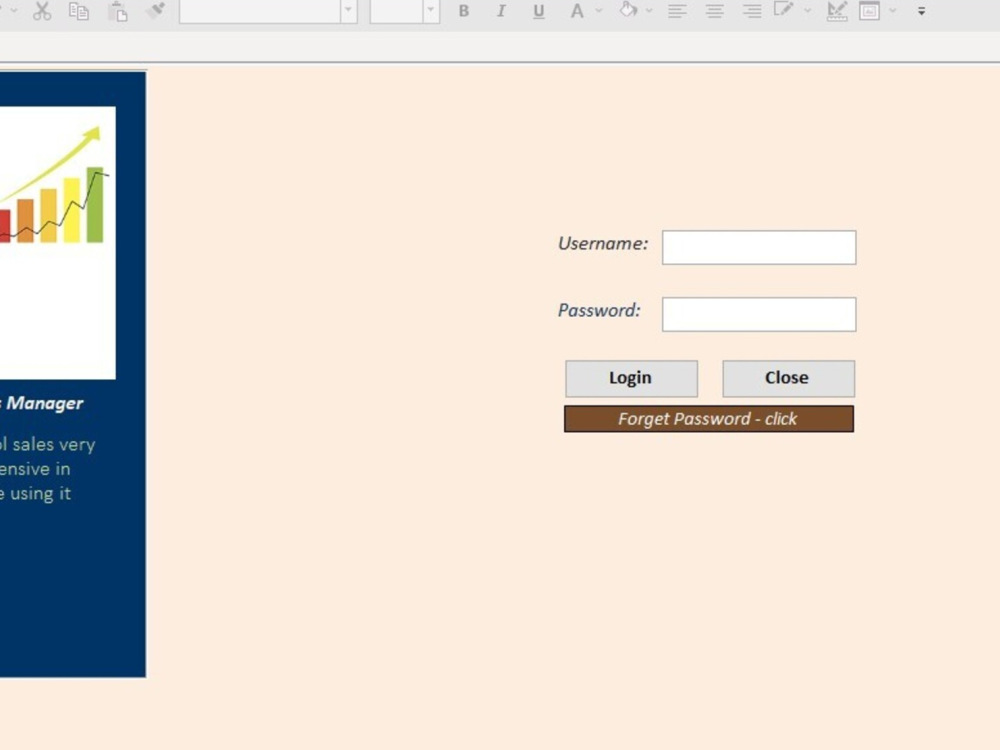Screen dimensions: 1000x750
Task: Apply the font color A icon
Action: [577, 11]
